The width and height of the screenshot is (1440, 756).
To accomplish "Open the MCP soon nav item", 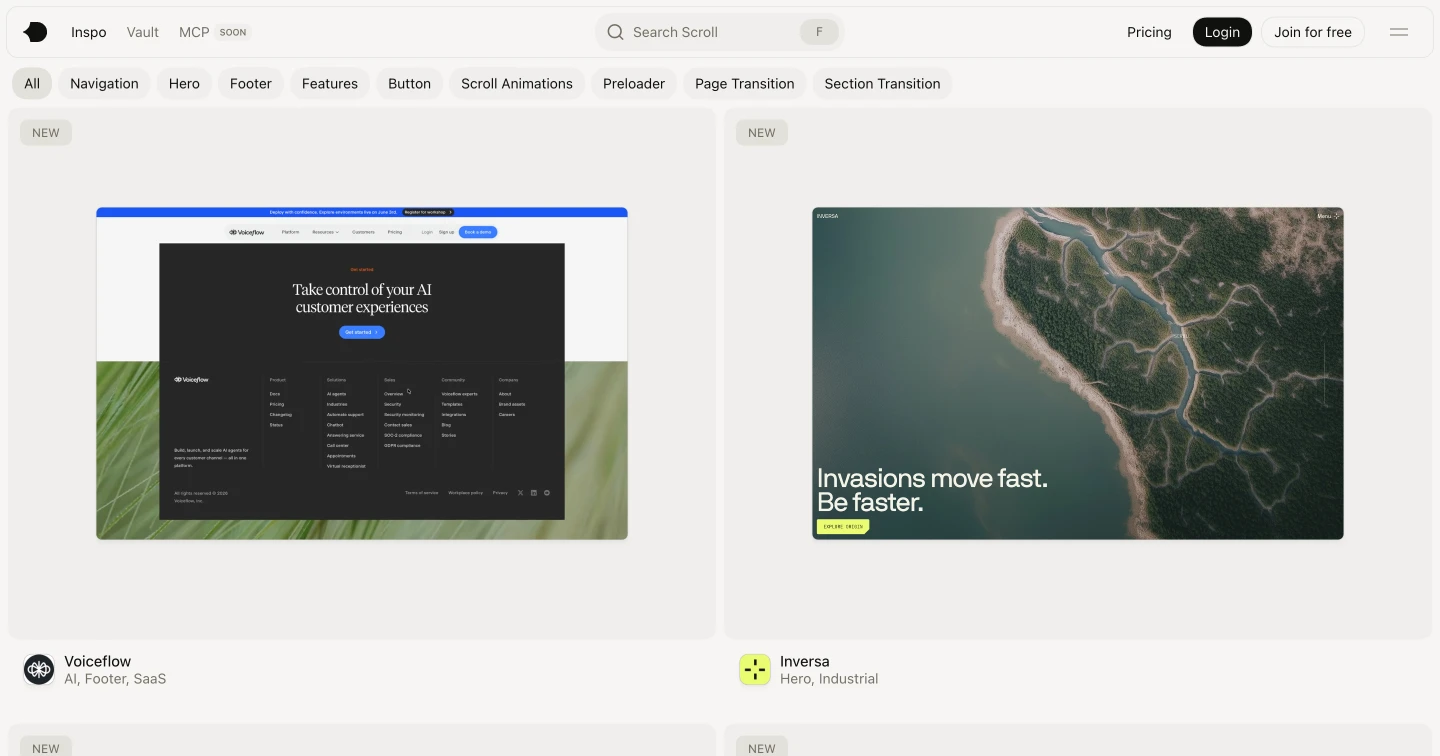I will (x=214, y=32).
